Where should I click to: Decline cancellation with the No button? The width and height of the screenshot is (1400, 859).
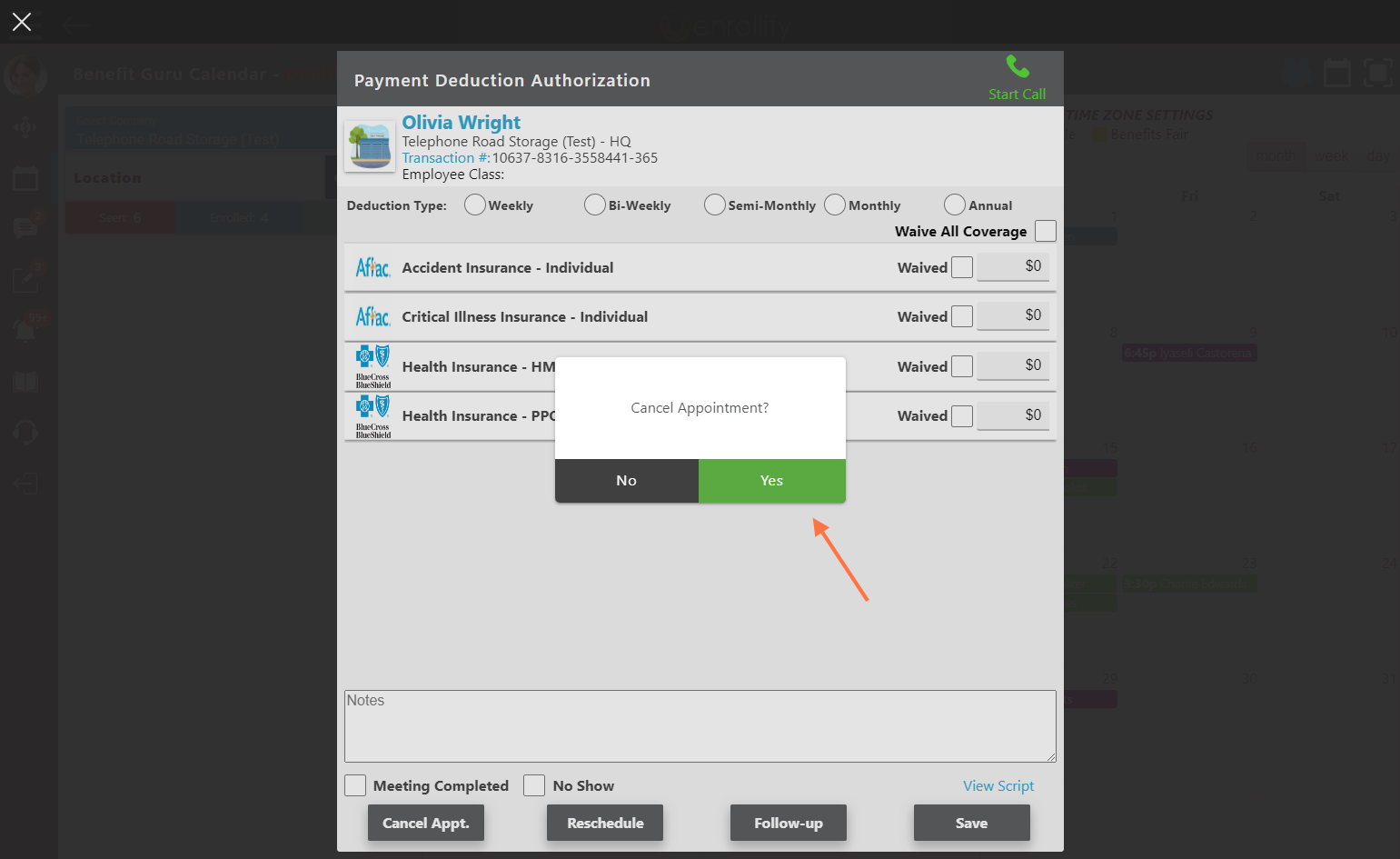coord(627,481)
